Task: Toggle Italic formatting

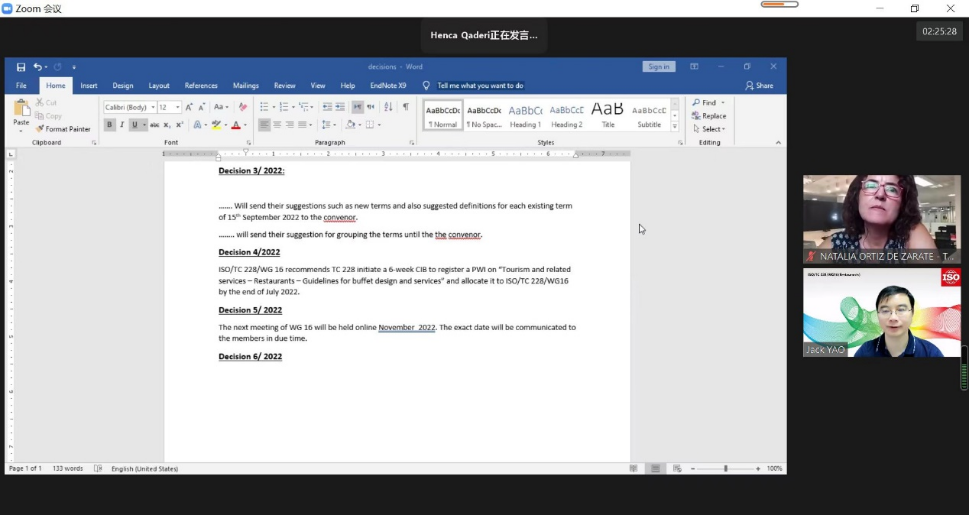Action: coord(122,125)
